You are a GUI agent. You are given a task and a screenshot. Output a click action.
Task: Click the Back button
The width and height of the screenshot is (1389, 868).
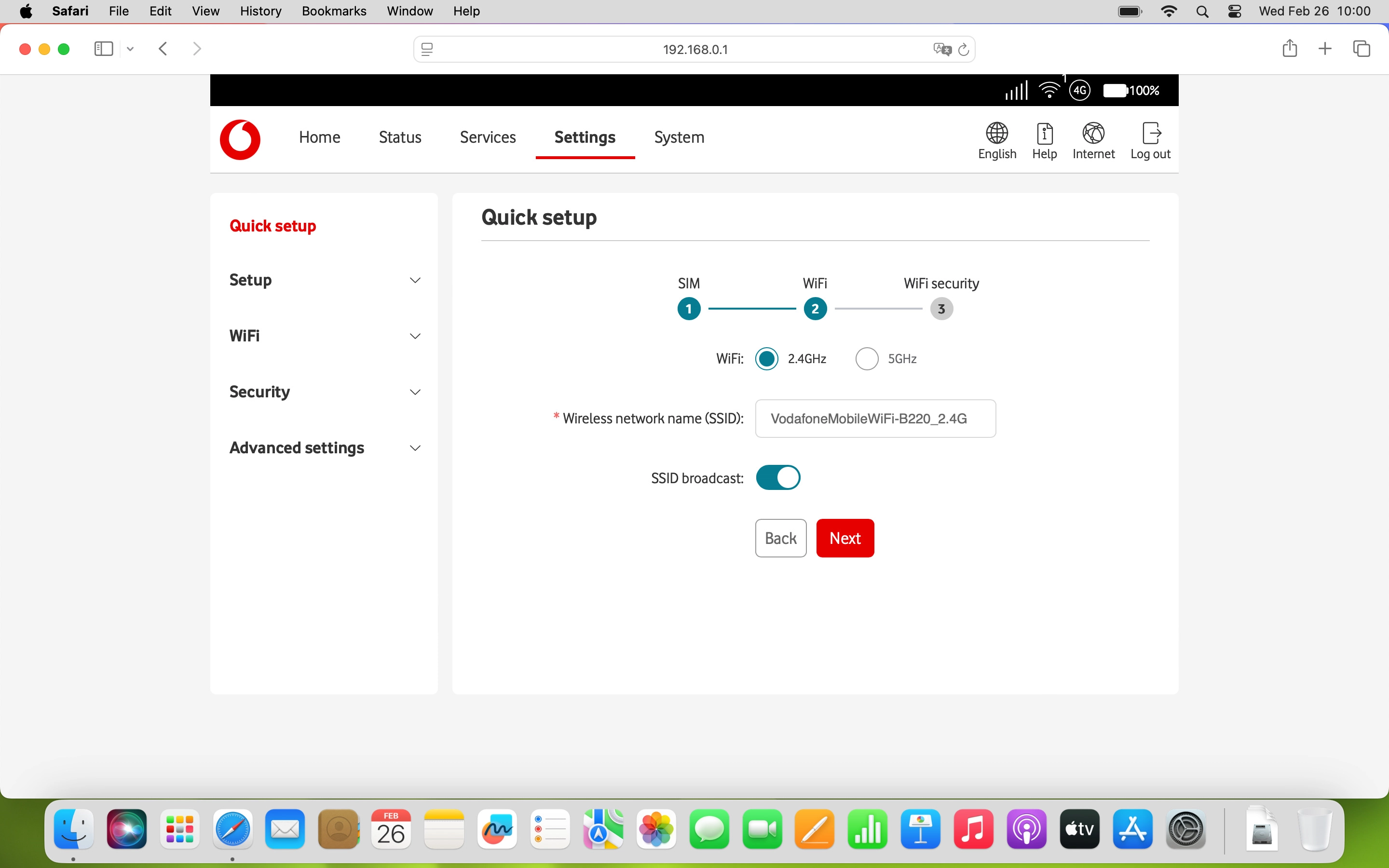781,538
